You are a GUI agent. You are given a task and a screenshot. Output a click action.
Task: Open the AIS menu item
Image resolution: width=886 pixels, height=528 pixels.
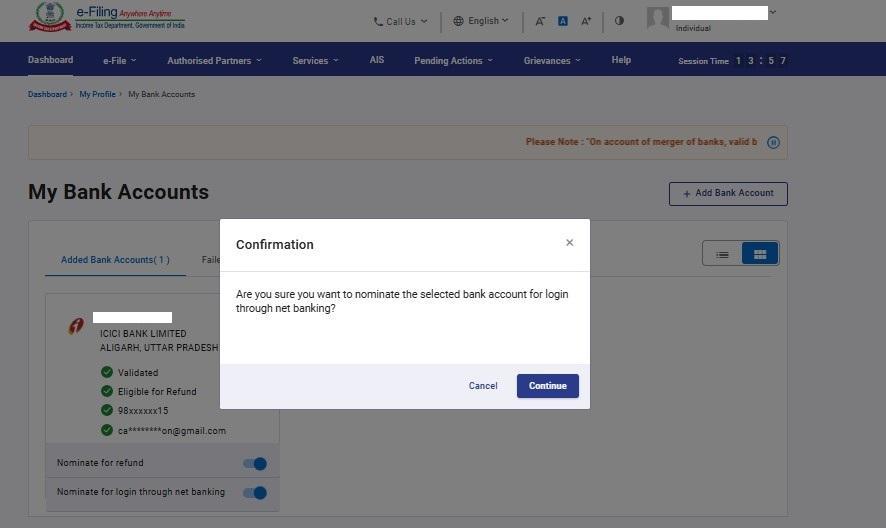(376, 60)
